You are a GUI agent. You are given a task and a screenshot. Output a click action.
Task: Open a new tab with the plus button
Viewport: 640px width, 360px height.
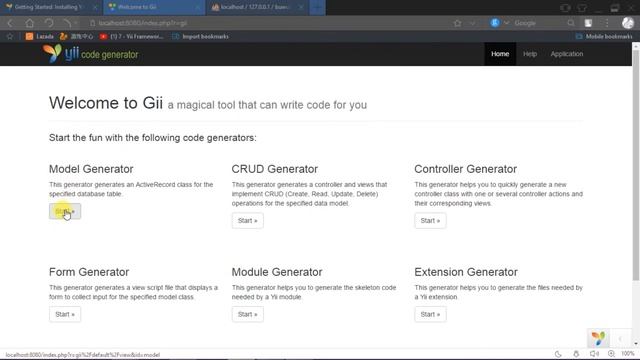point(317,7)
